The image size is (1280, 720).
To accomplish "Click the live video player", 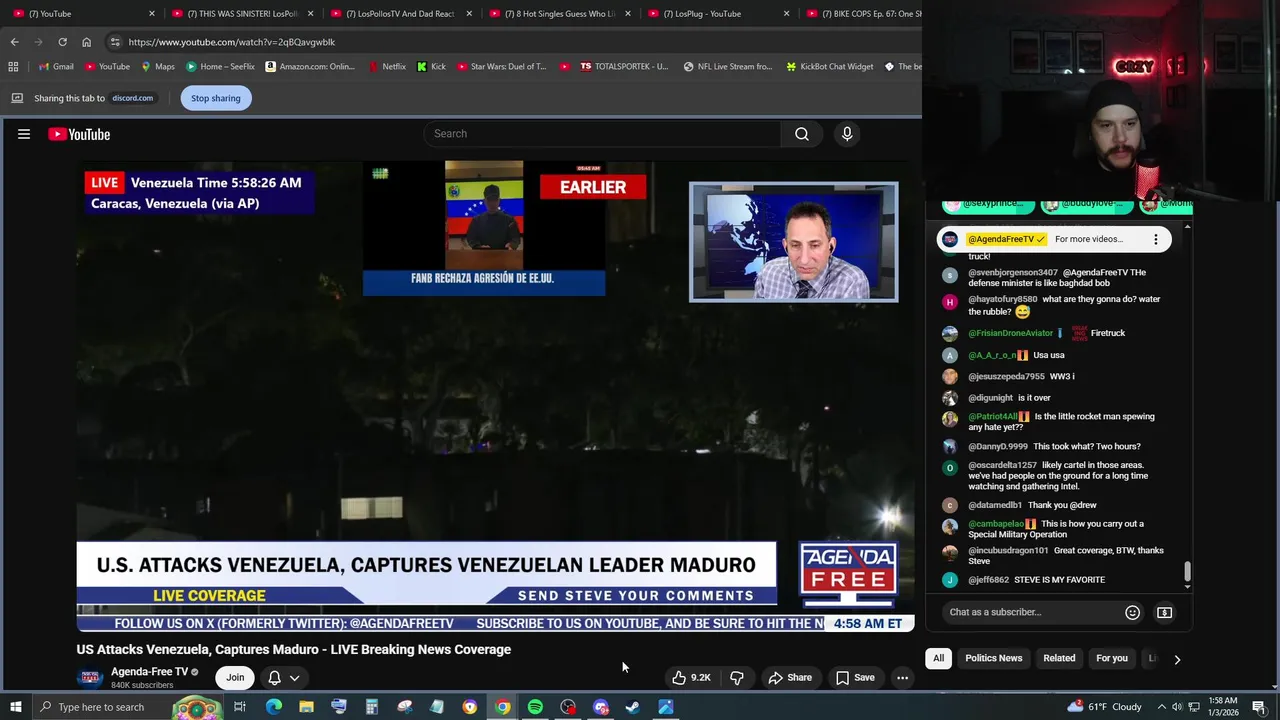I will (496, 397).
